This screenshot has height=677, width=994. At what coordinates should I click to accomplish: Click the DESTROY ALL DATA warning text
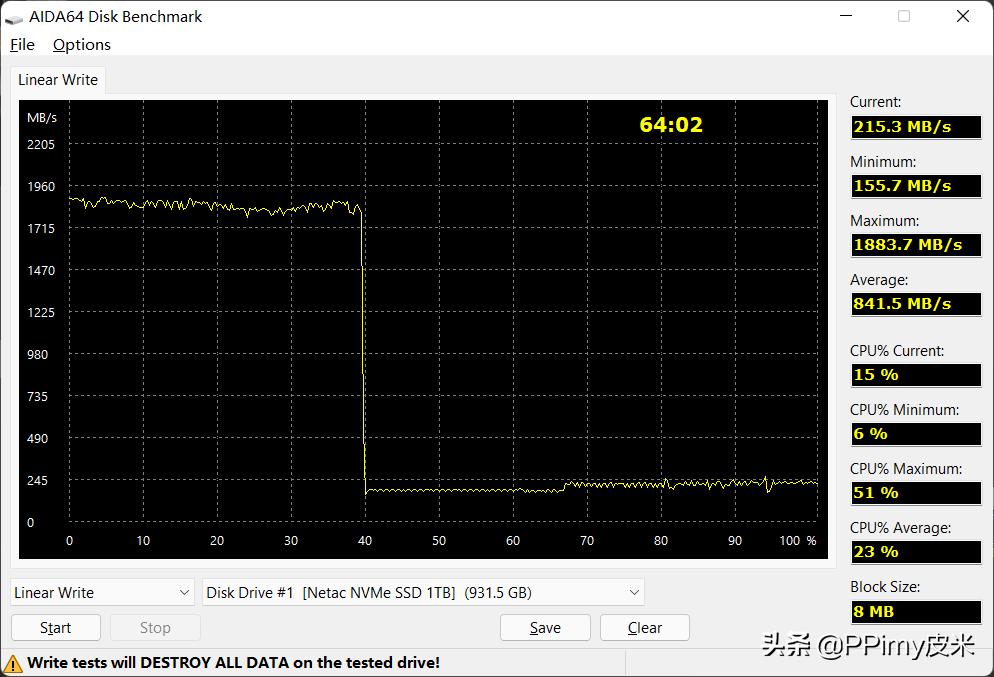[x=233, y=663]
